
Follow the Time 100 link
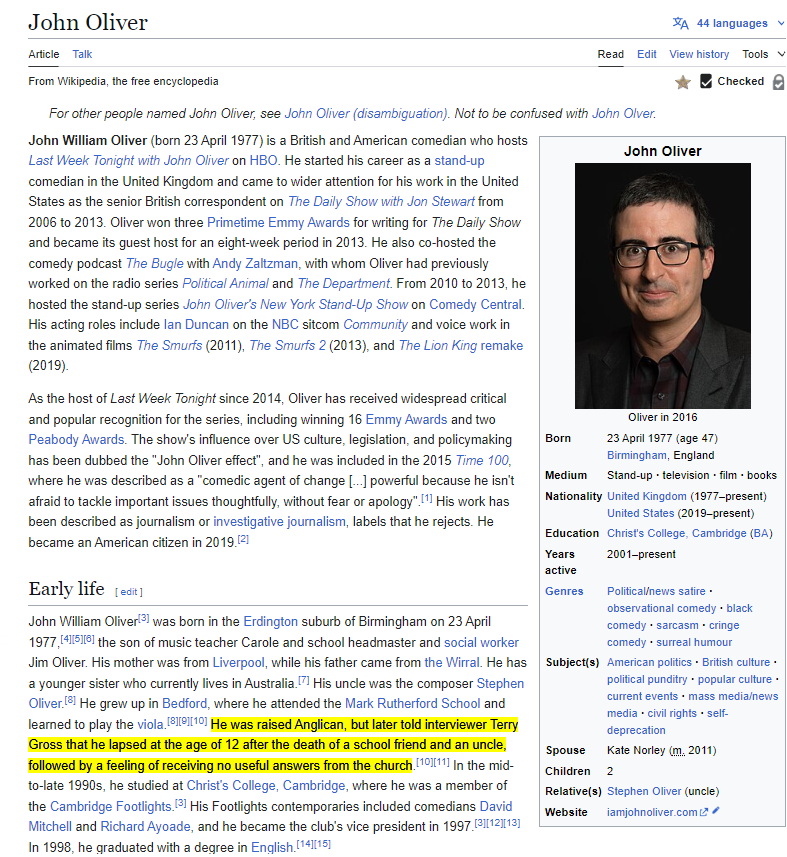click(x=482, y=460)
